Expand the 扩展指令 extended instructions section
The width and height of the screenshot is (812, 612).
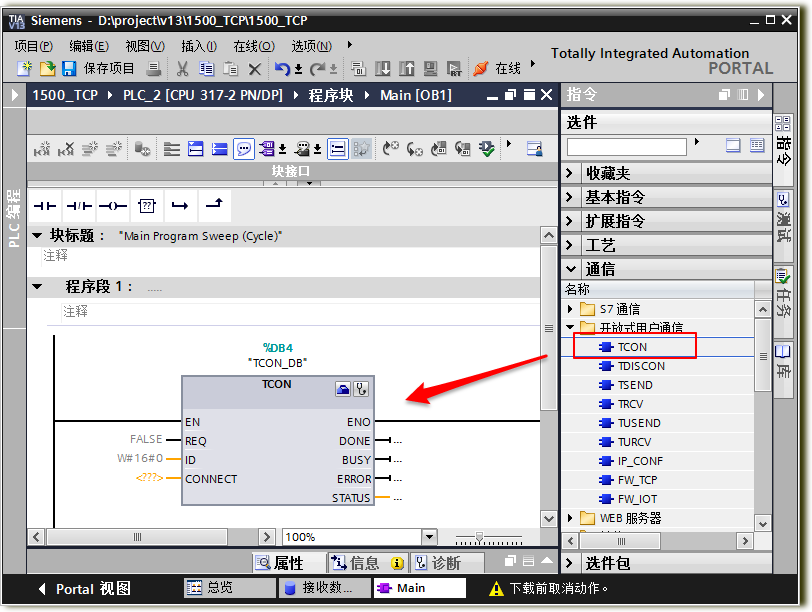point(570,221)
